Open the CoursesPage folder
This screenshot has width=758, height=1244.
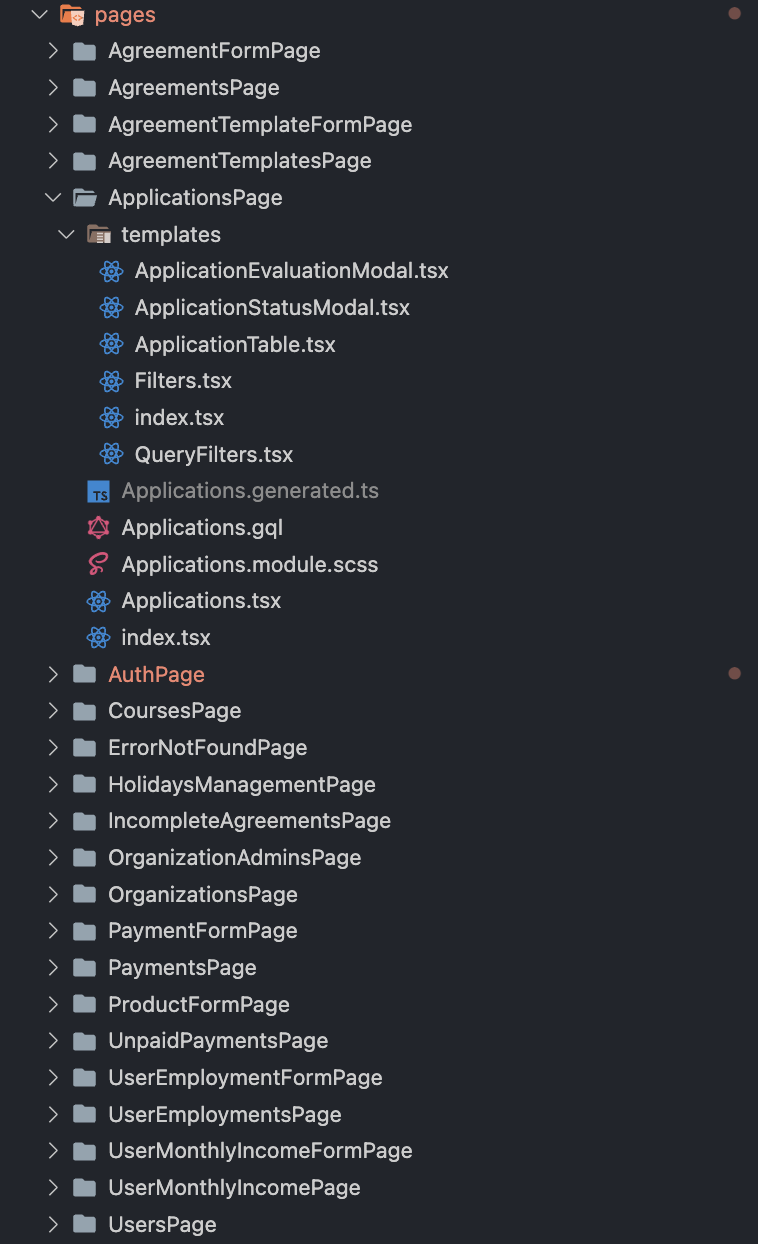coord(175,711)
